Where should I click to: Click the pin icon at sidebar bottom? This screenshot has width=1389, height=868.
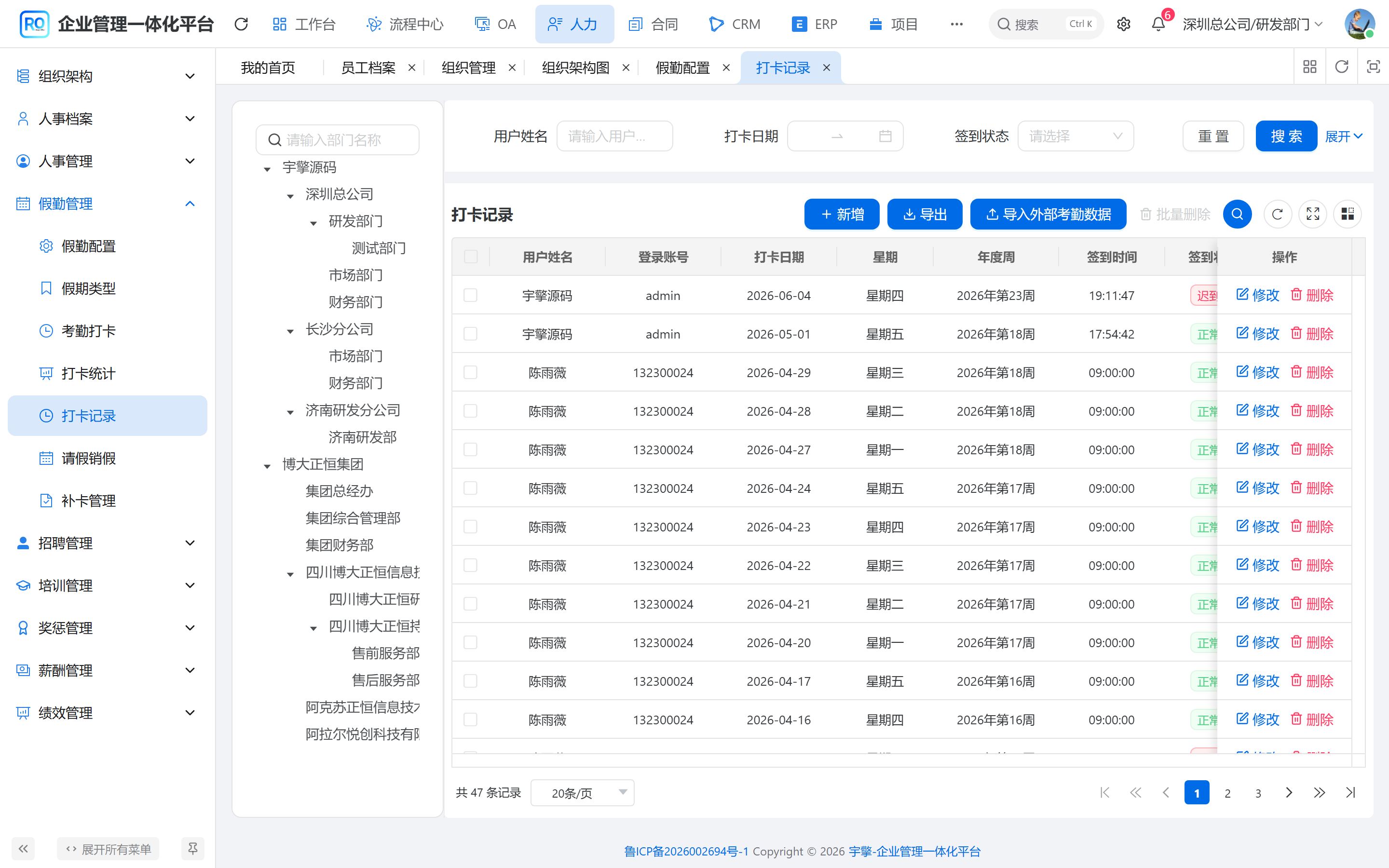coord(193,848)
